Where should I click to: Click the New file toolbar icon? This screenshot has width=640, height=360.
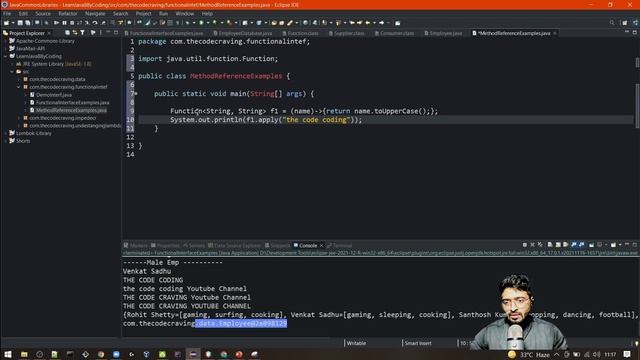6,23
